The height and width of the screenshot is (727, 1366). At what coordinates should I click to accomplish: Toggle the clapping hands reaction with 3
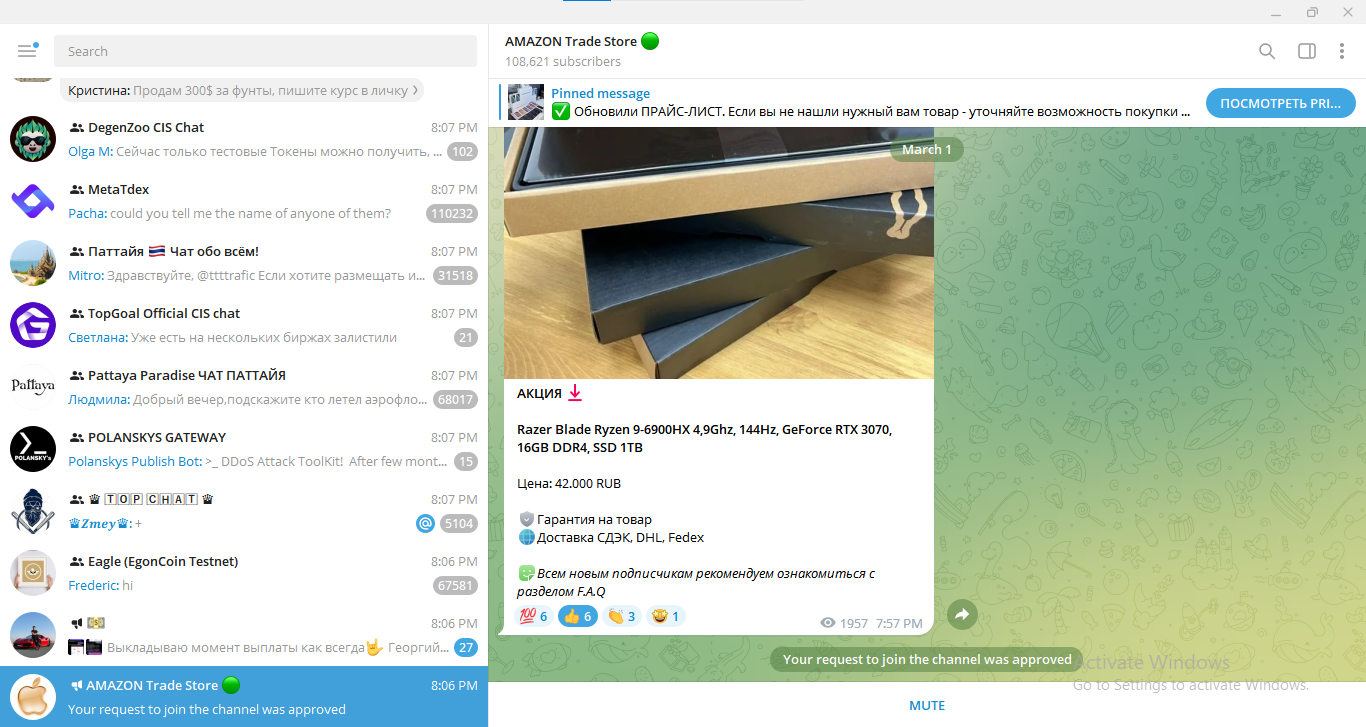click(x=621, y=616)
